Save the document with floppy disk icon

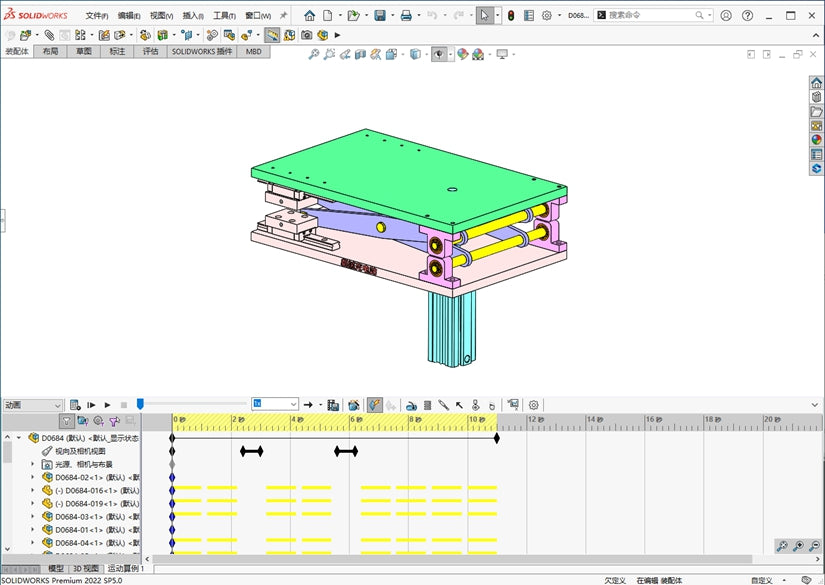pos(380,16)
